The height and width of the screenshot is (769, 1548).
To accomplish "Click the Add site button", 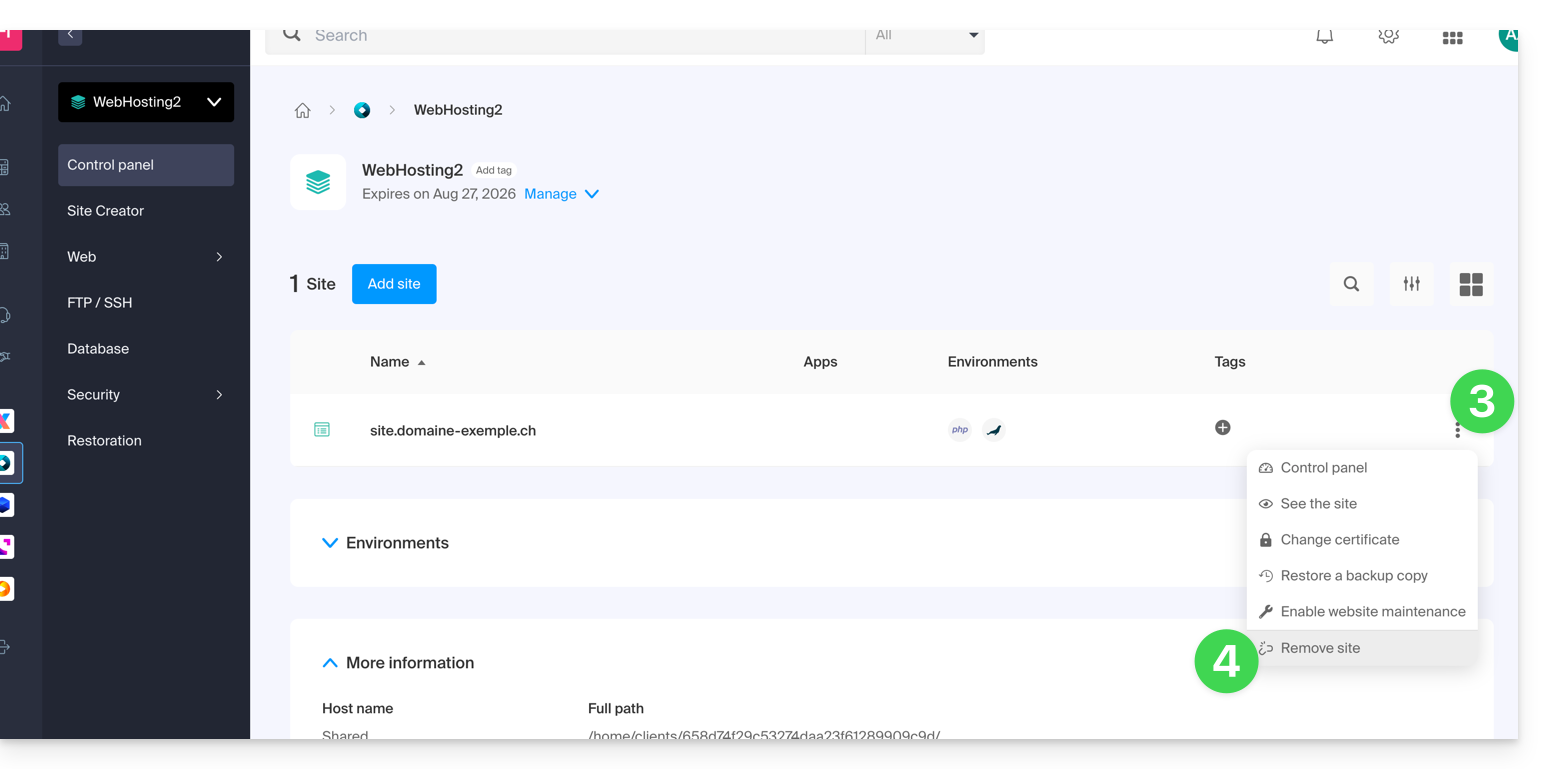I will click(394, 284).
